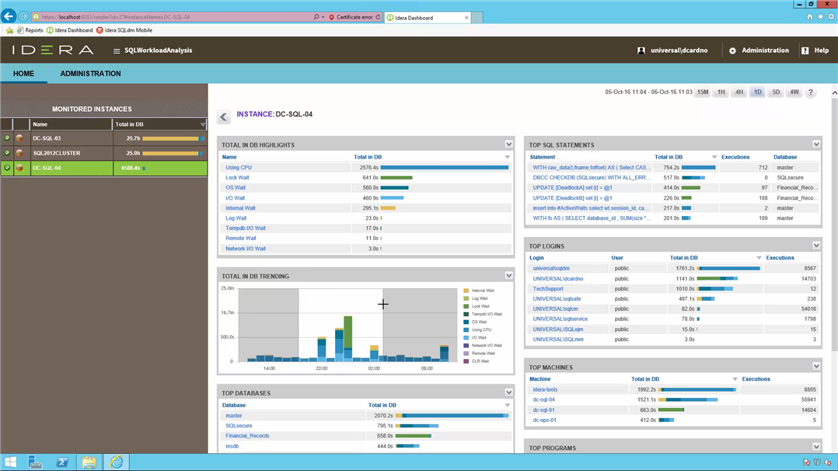The width and height of the screenshot is (838, 471).
Task: Sort Top Logins by Executions column
Action: pyautogui.click(x=780, y=258)
